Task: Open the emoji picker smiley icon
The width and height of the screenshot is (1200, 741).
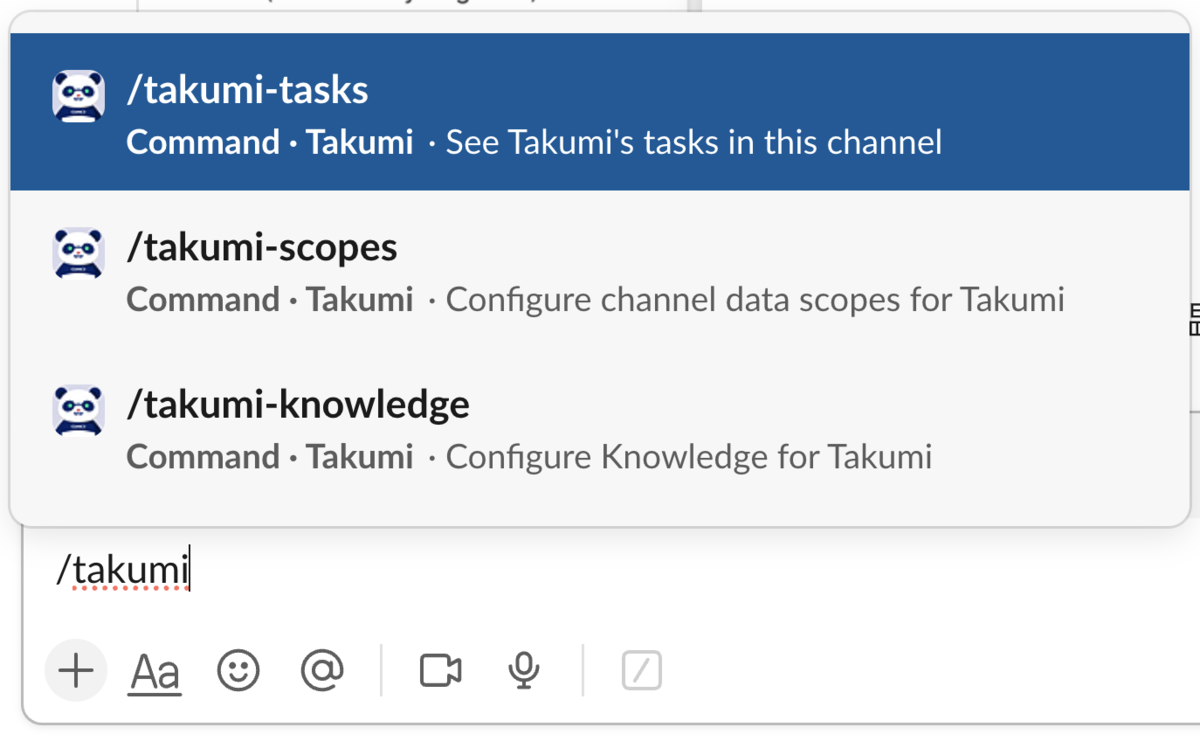Action: (238, 670)
